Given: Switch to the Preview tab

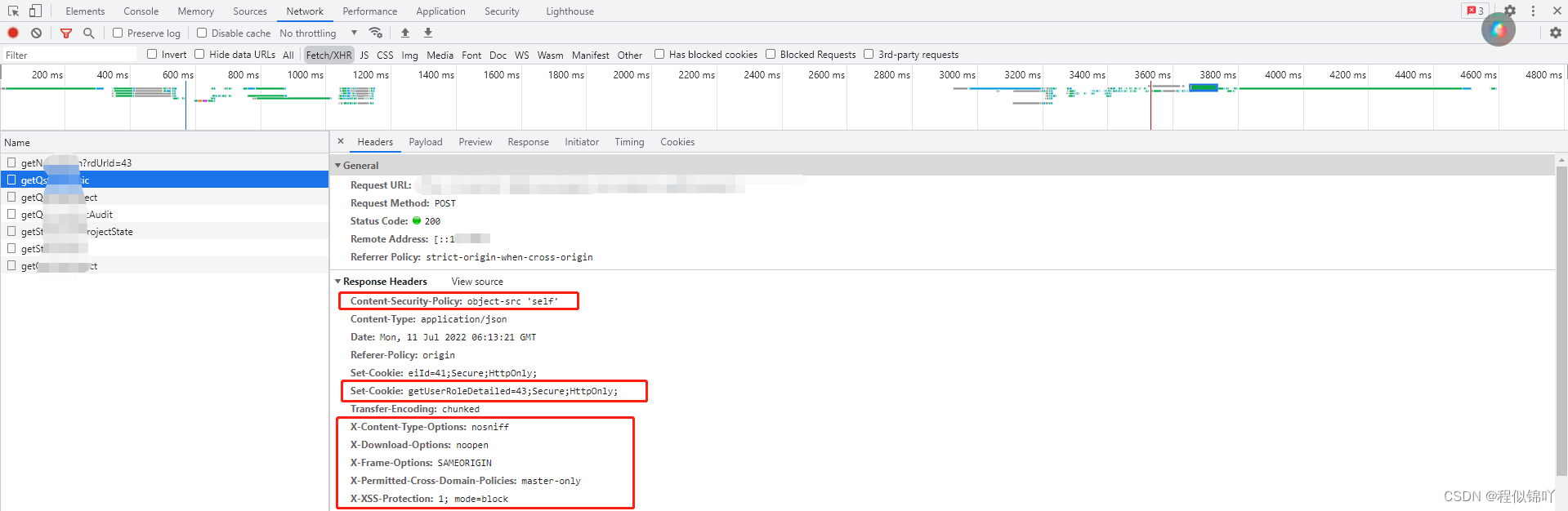Looking at the screenshot, I should click(x=476, y=141).
